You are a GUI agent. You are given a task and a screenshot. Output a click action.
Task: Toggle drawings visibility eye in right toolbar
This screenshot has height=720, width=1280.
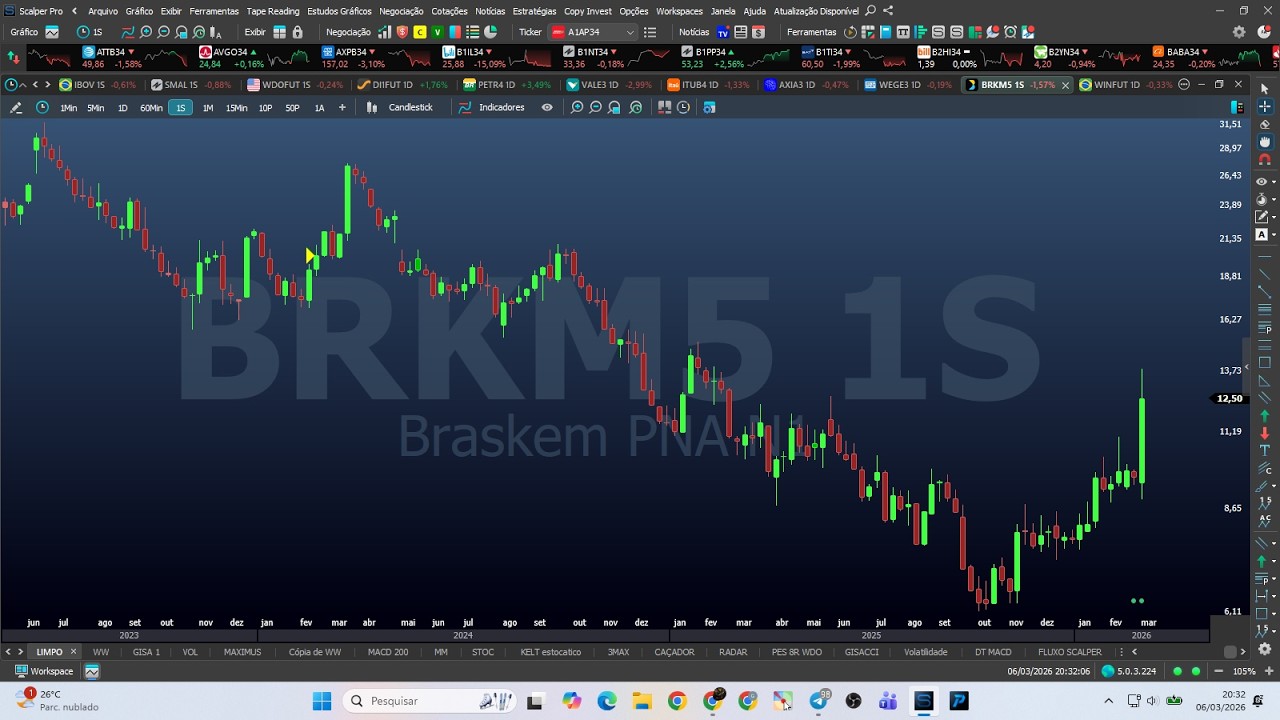(1261, 182)
